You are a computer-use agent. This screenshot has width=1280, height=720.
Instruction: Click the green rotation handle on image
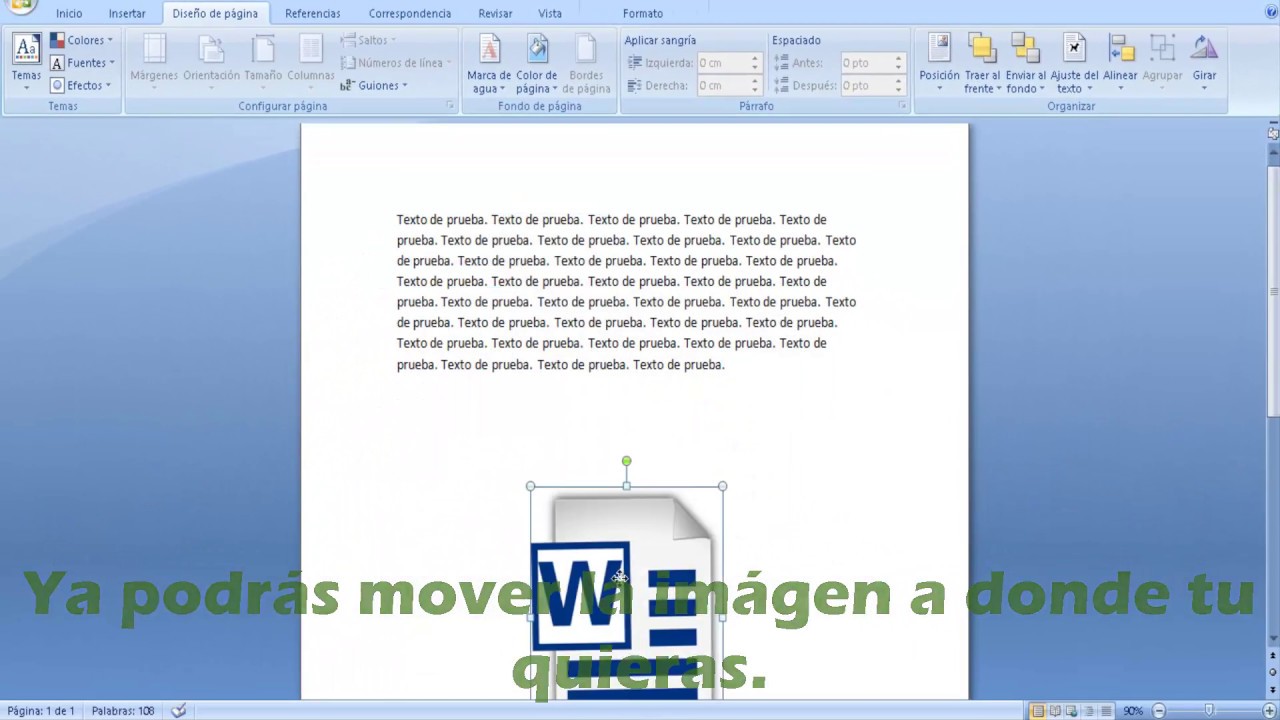[x=626, y=461]
